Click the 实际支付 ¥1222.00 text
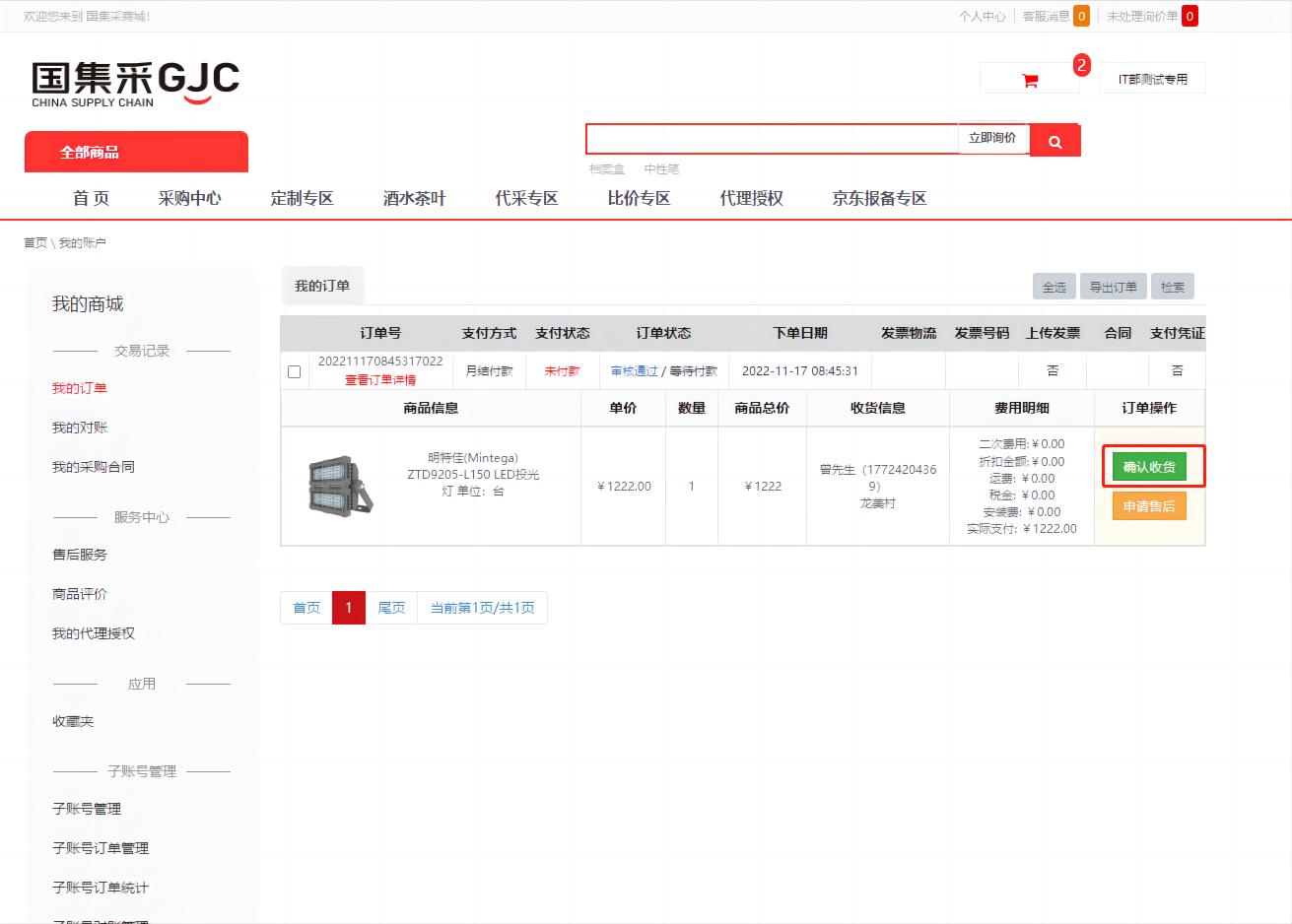This screenshot has height=924, width=1292. [1022, 529]
